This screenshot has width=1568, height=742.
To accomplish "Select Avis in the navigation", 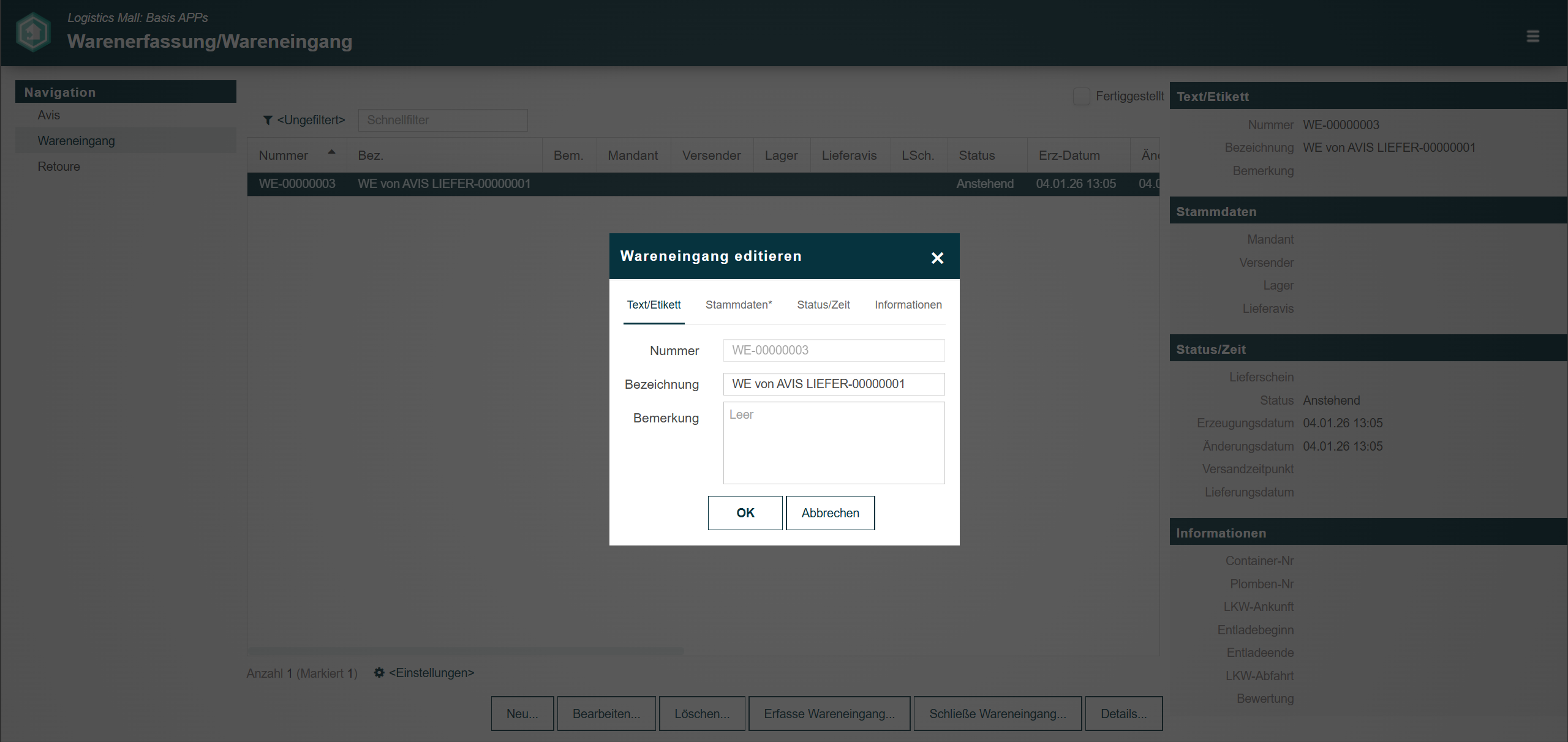I will coord(49,115).
